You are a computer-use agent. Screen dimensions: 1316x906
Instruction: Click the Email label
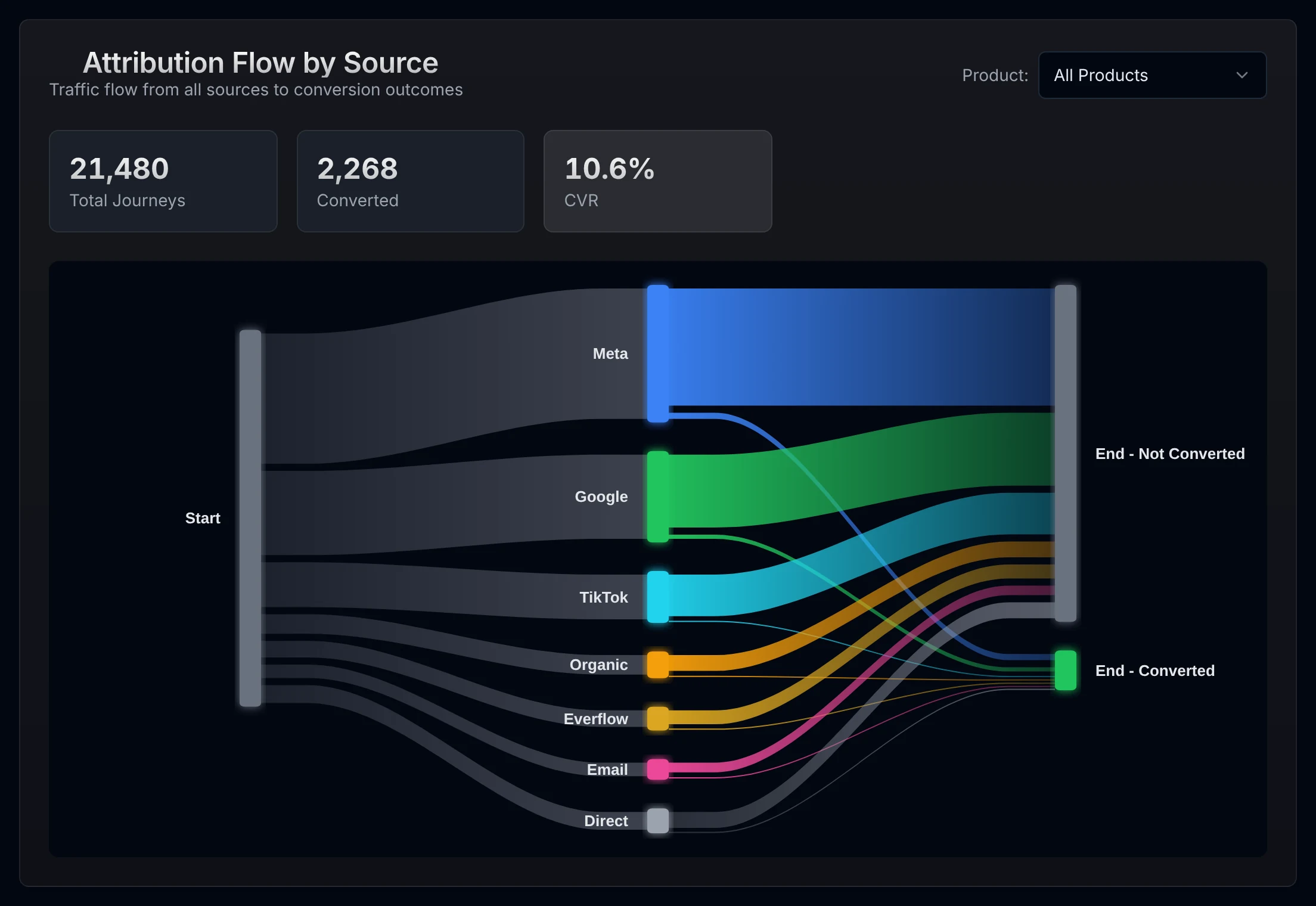pos(607,770)
